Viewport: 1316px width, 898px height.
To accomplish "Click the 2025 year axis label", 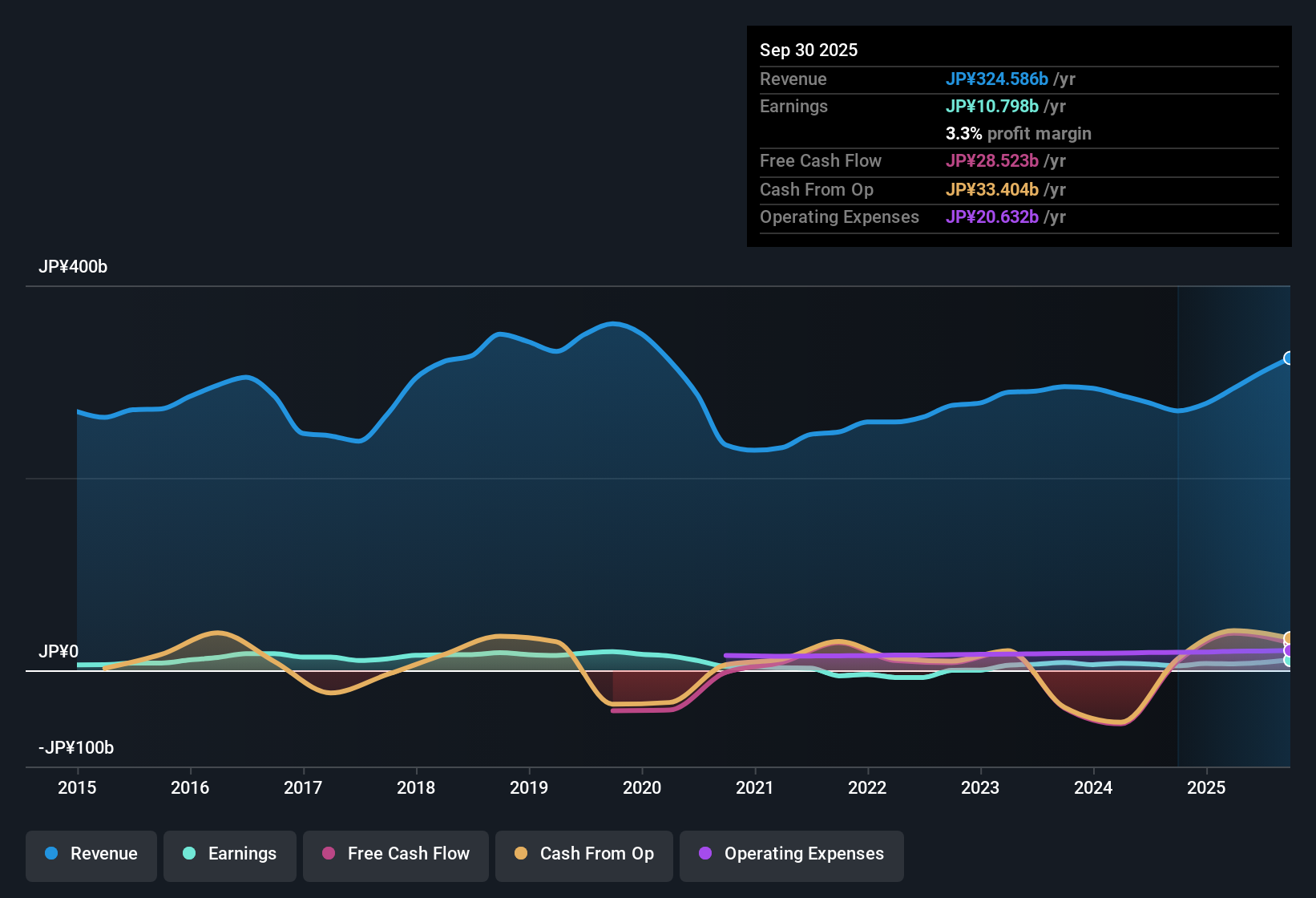I will click(1207, 788).
